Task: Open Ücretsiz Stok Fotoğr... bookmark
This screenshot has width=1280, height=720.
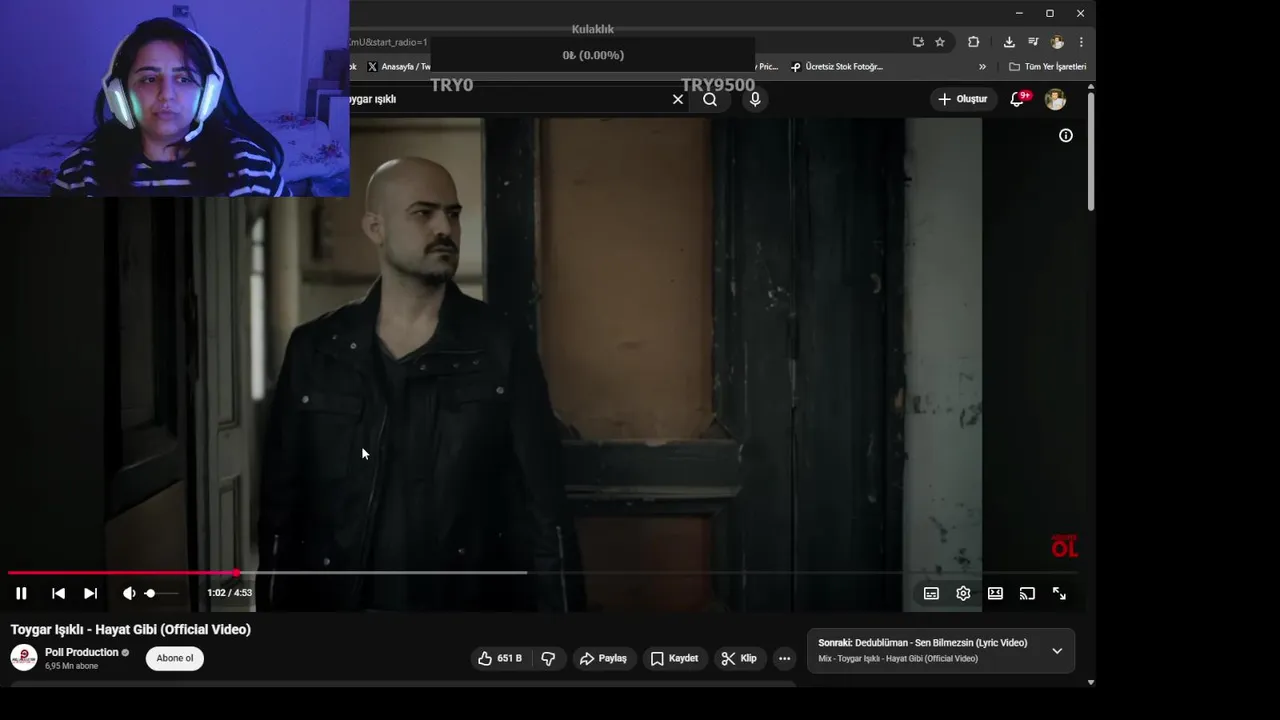Action: click(837, 67)
